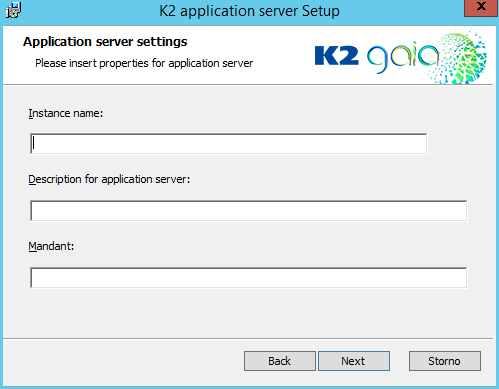Click the K2 application server Setup title text

click(249, 11)
